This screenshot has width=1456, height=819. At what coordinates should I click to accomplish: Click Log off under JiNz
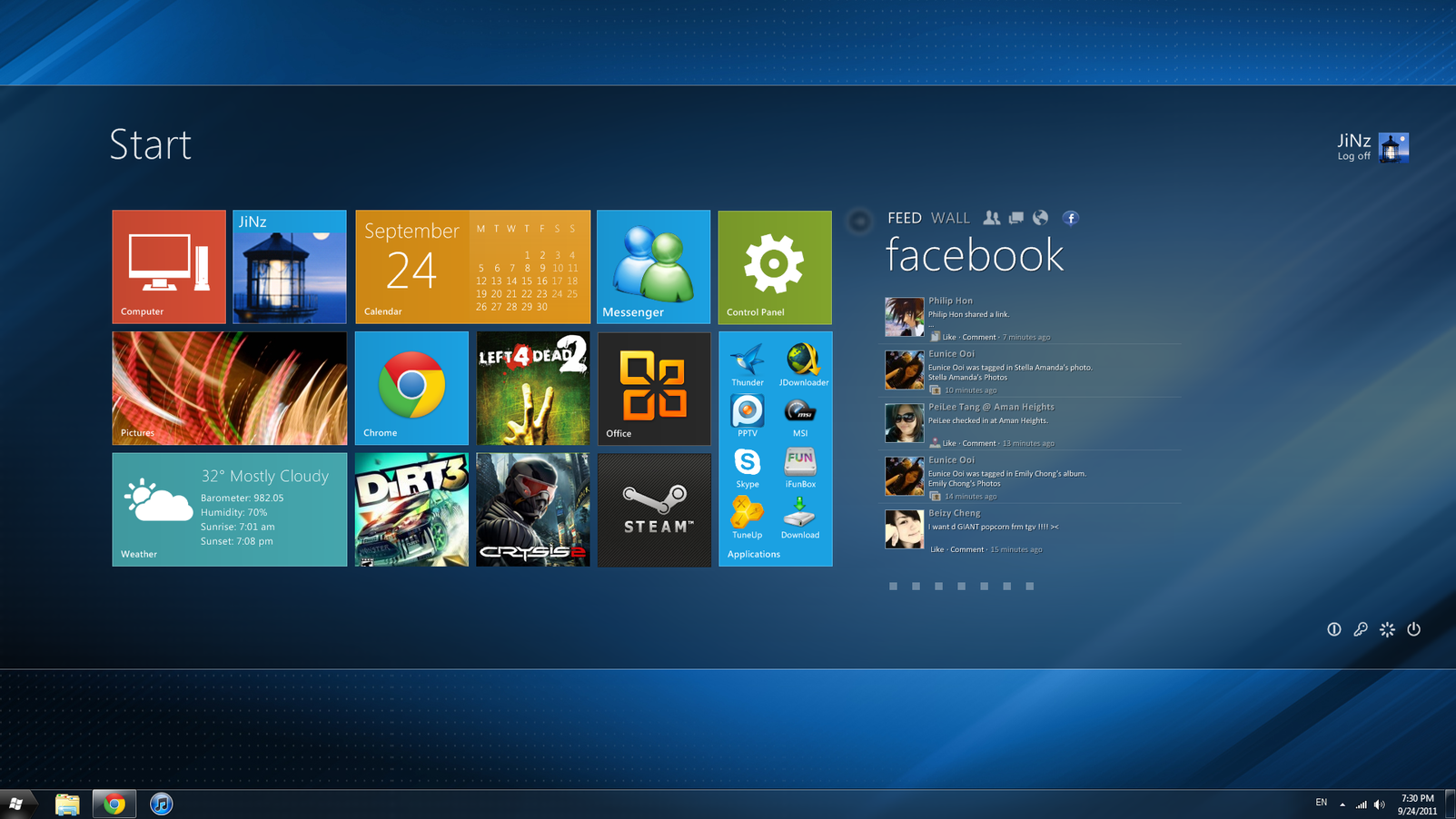click(x=1353, y=156)
